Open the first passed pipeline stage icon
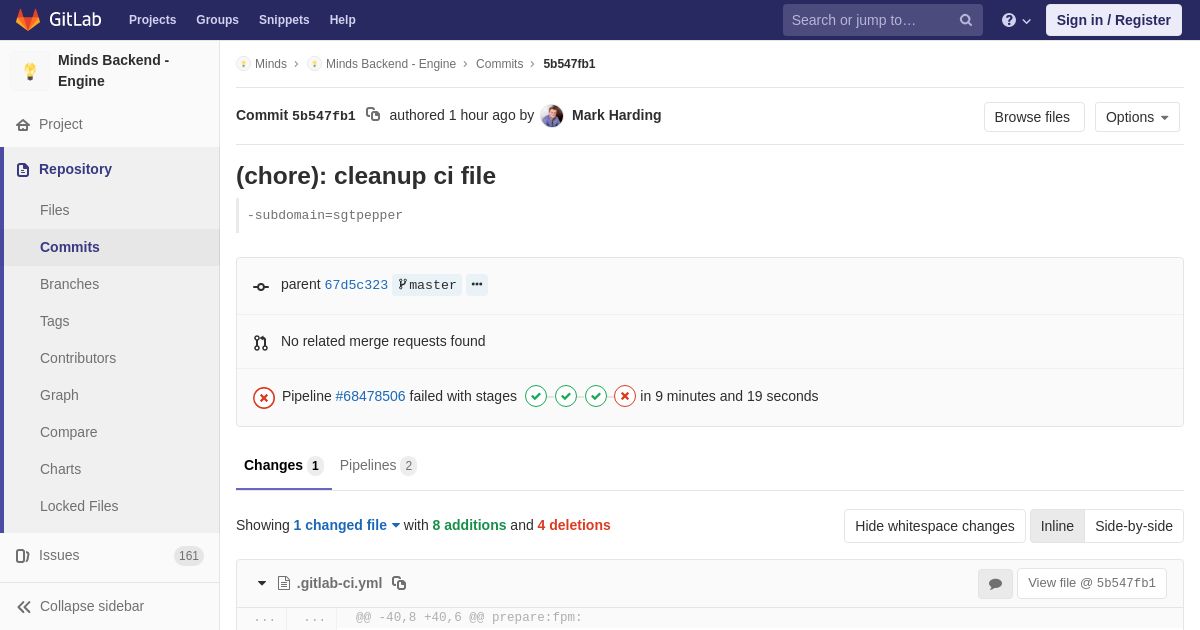1200x630 pixels. tap(536, 396)
